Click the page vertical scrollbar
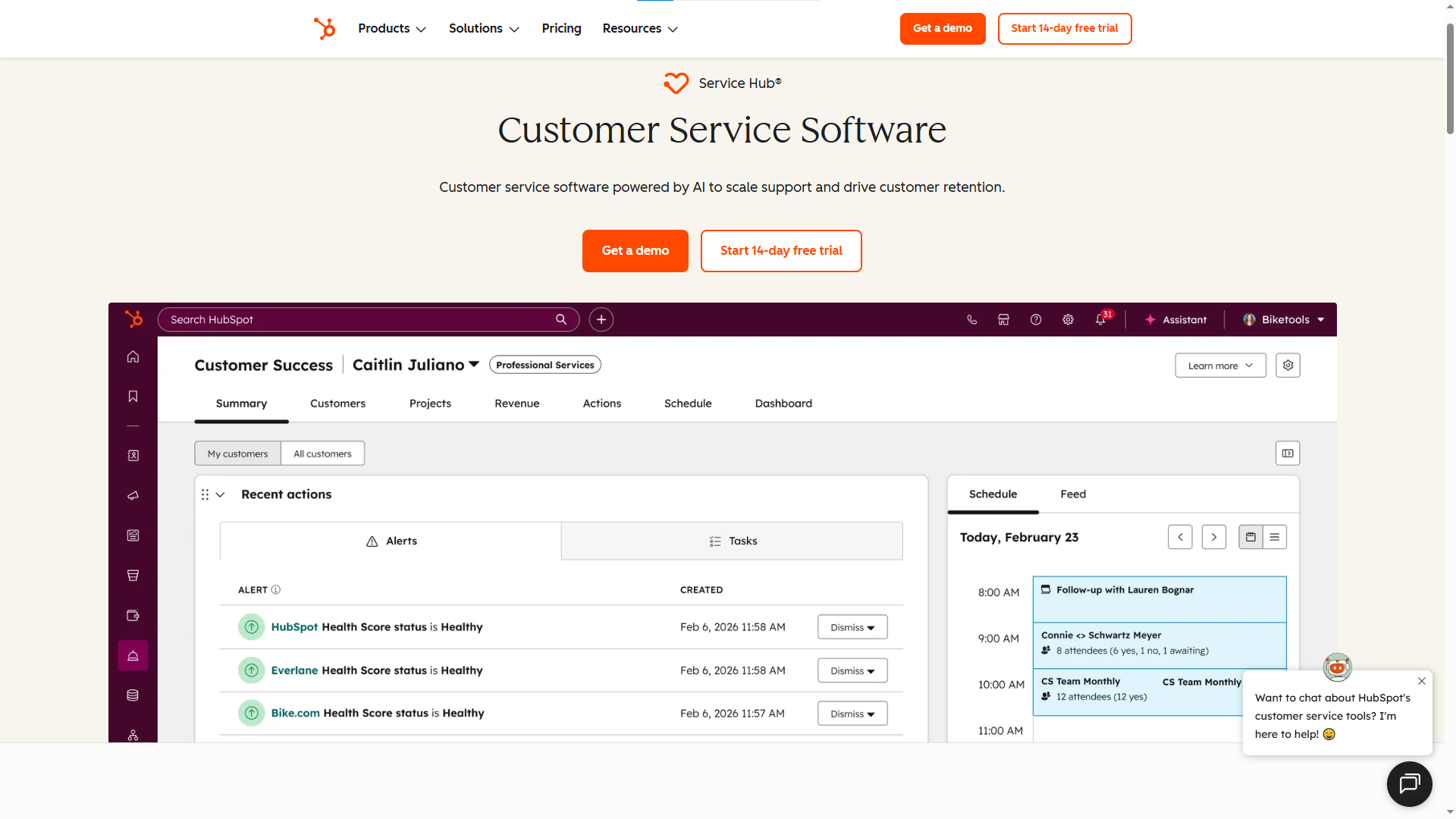The height and width of the screenshot is (819, 1456). (1450, 80)
